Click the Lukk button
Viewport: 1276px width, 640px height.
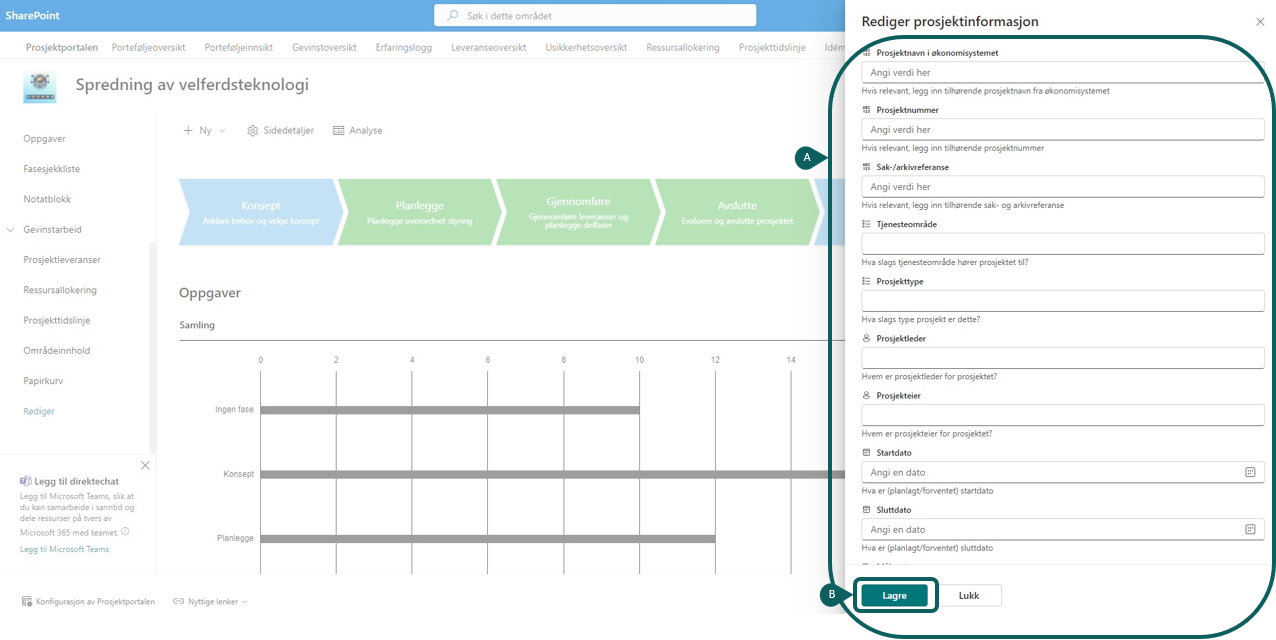968,596
